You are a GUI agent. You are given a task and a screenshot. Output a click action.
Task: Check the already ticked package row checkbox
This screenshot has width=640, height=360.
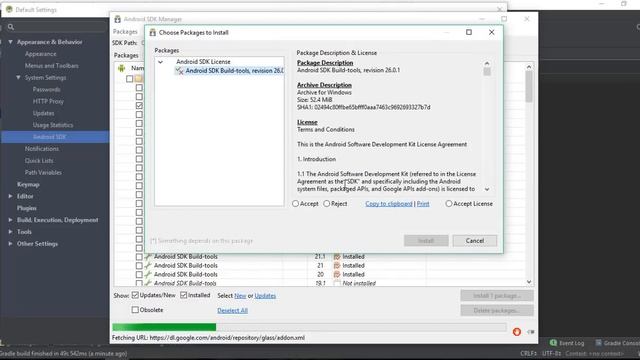(x=139, y=105)
